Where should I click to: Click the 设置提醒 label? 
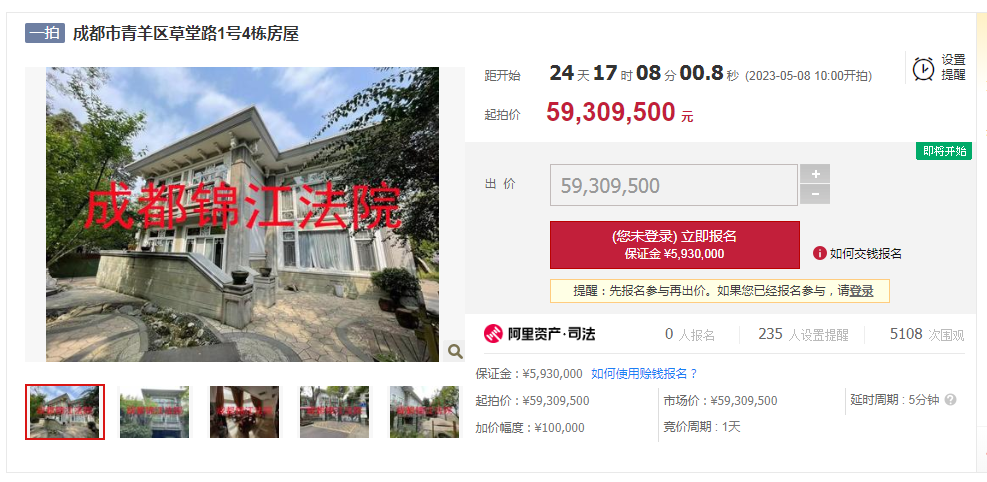(953, 67)
